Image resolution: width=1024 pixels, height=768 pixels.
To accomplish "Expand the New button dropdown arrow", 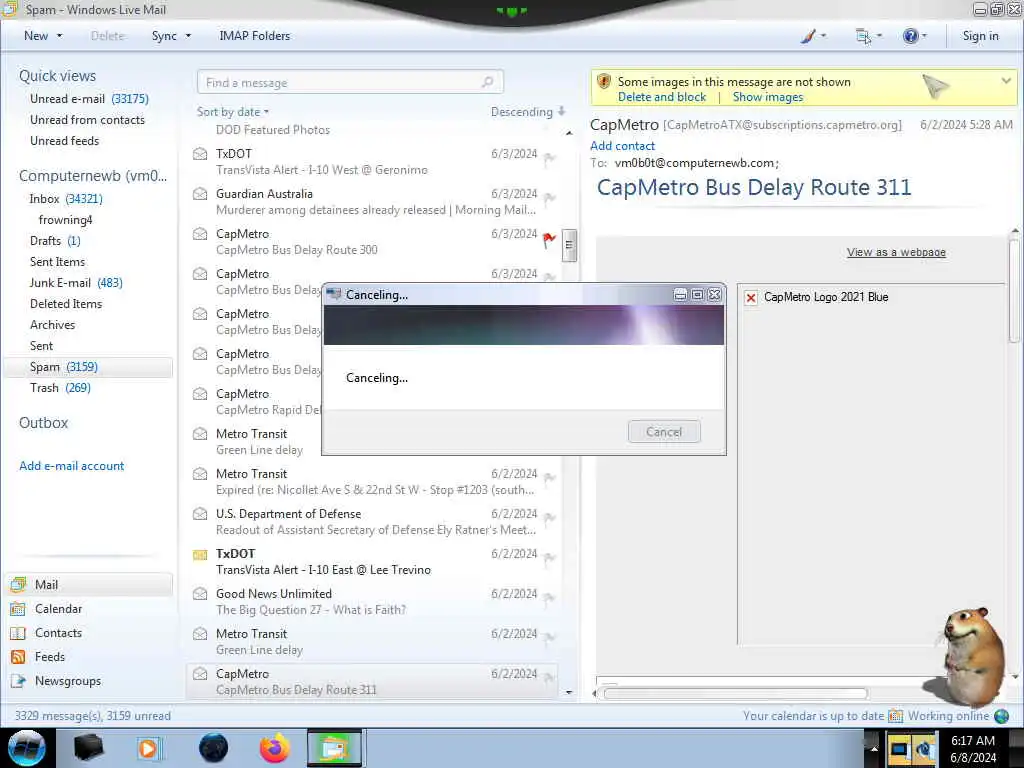I will (59, 36).
